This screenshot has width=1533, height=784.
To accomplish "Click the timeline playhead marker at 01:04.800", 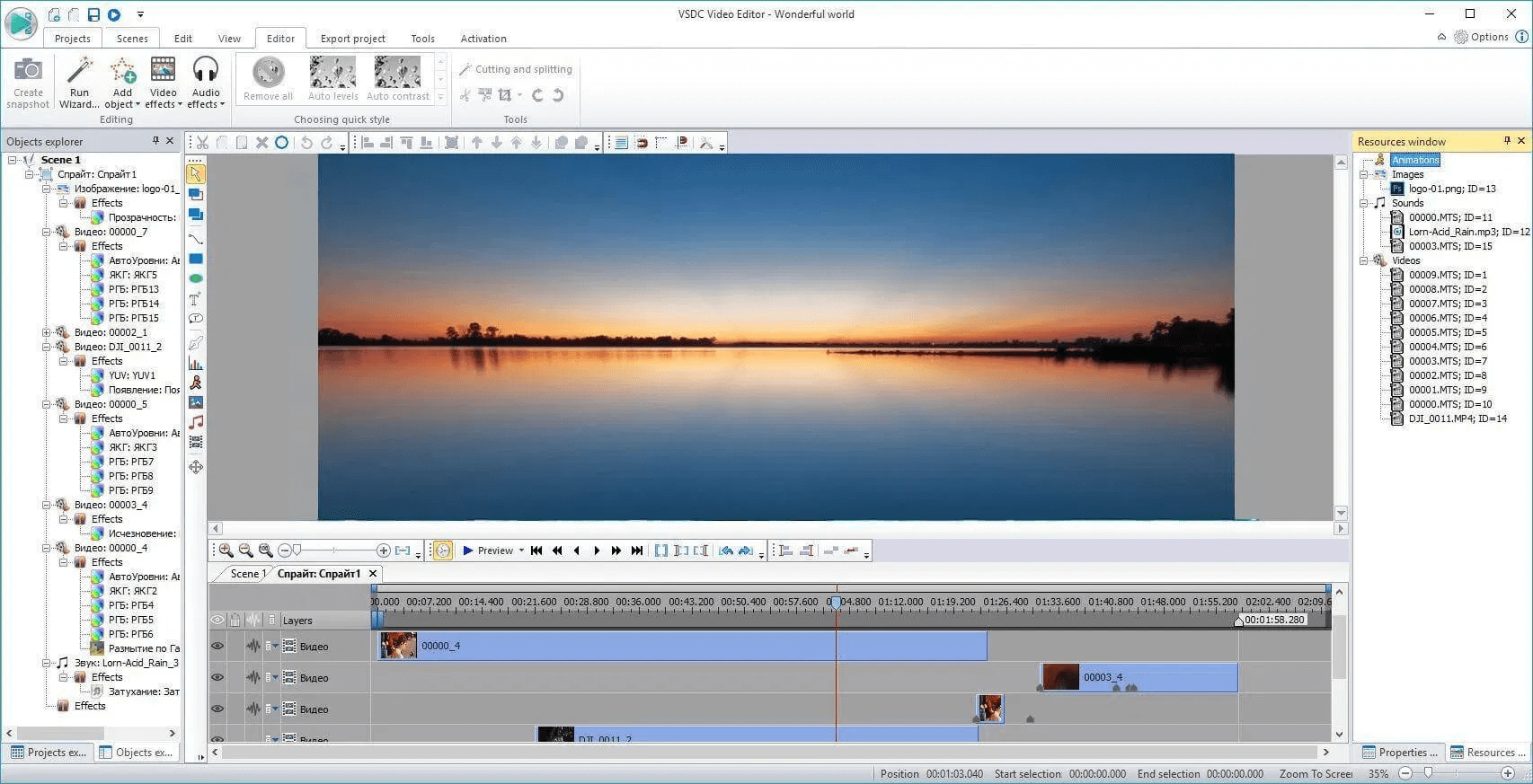I will tap(836, 603).
